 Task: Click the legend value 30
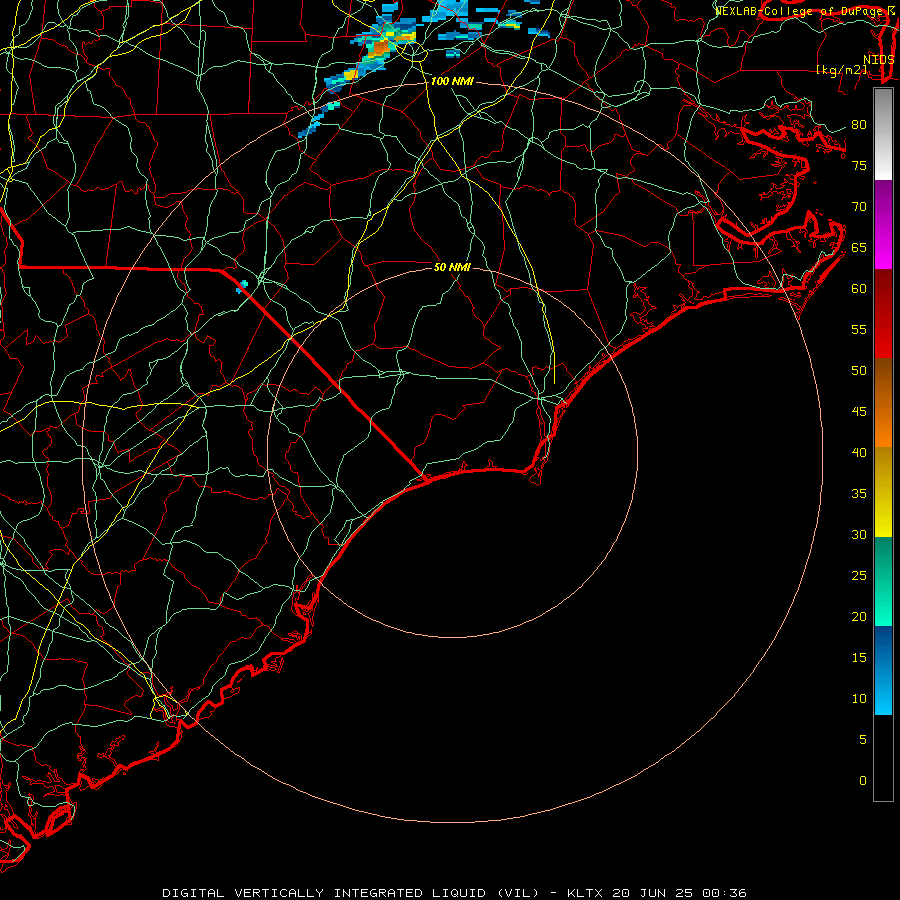[x=859, y=534]
